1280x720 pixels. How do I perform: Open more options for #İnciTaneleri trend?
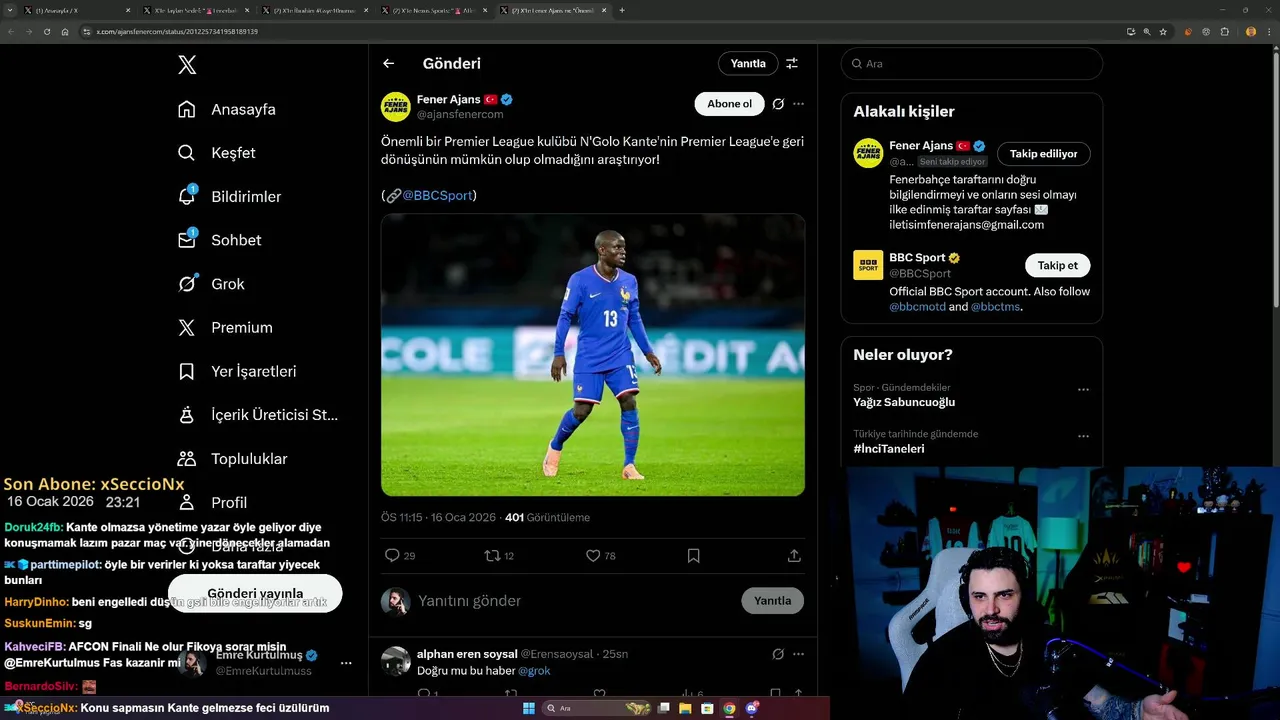click(x=1083, y=437)
